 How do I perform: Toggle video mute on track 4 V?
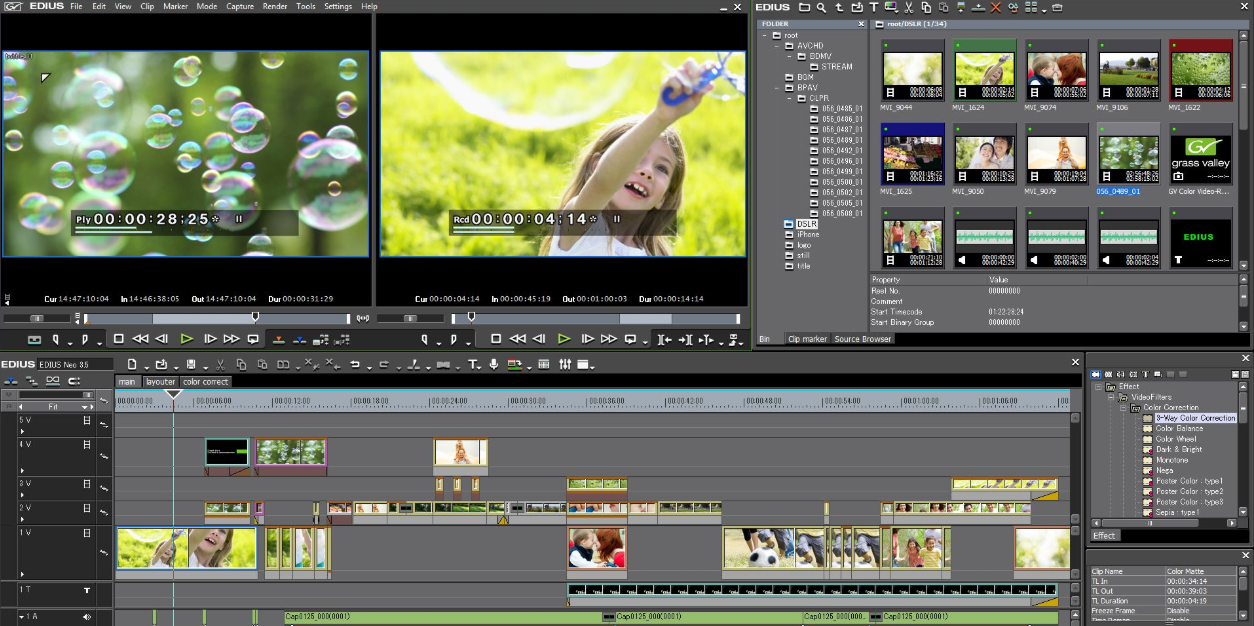(x=87, y=444)
